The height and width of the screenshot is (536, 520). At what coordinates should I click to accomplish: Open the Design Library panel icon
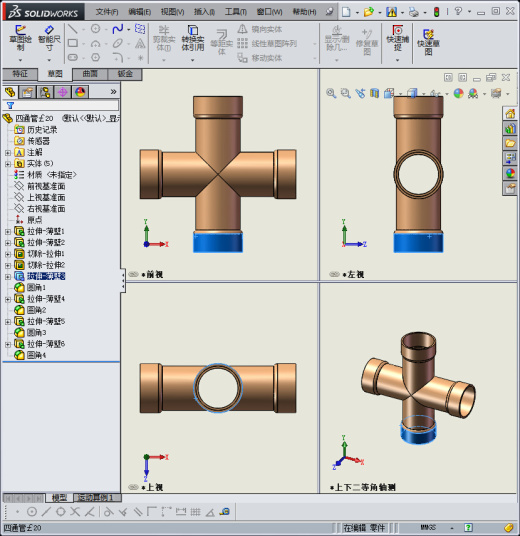510,129
